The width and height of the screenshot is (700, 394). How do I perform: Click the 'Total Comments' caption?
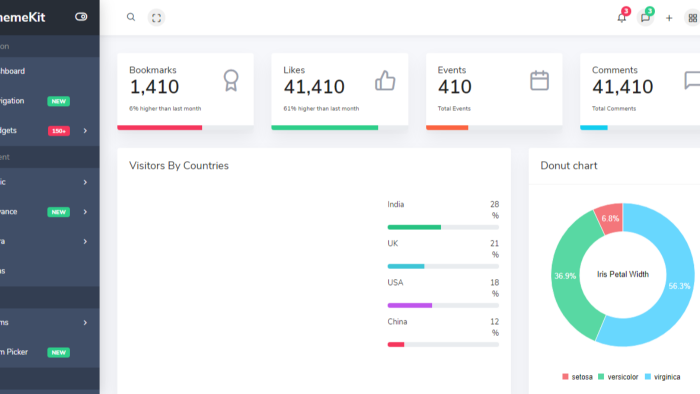coord(614,108)
